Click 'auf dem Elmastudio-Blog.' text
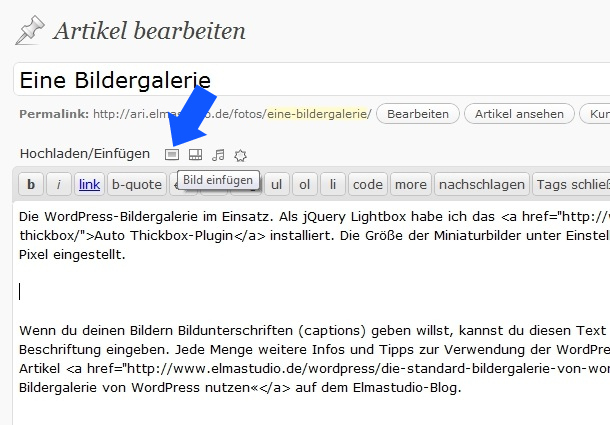The width and height of the screenshot is (610, 425). 378,388
